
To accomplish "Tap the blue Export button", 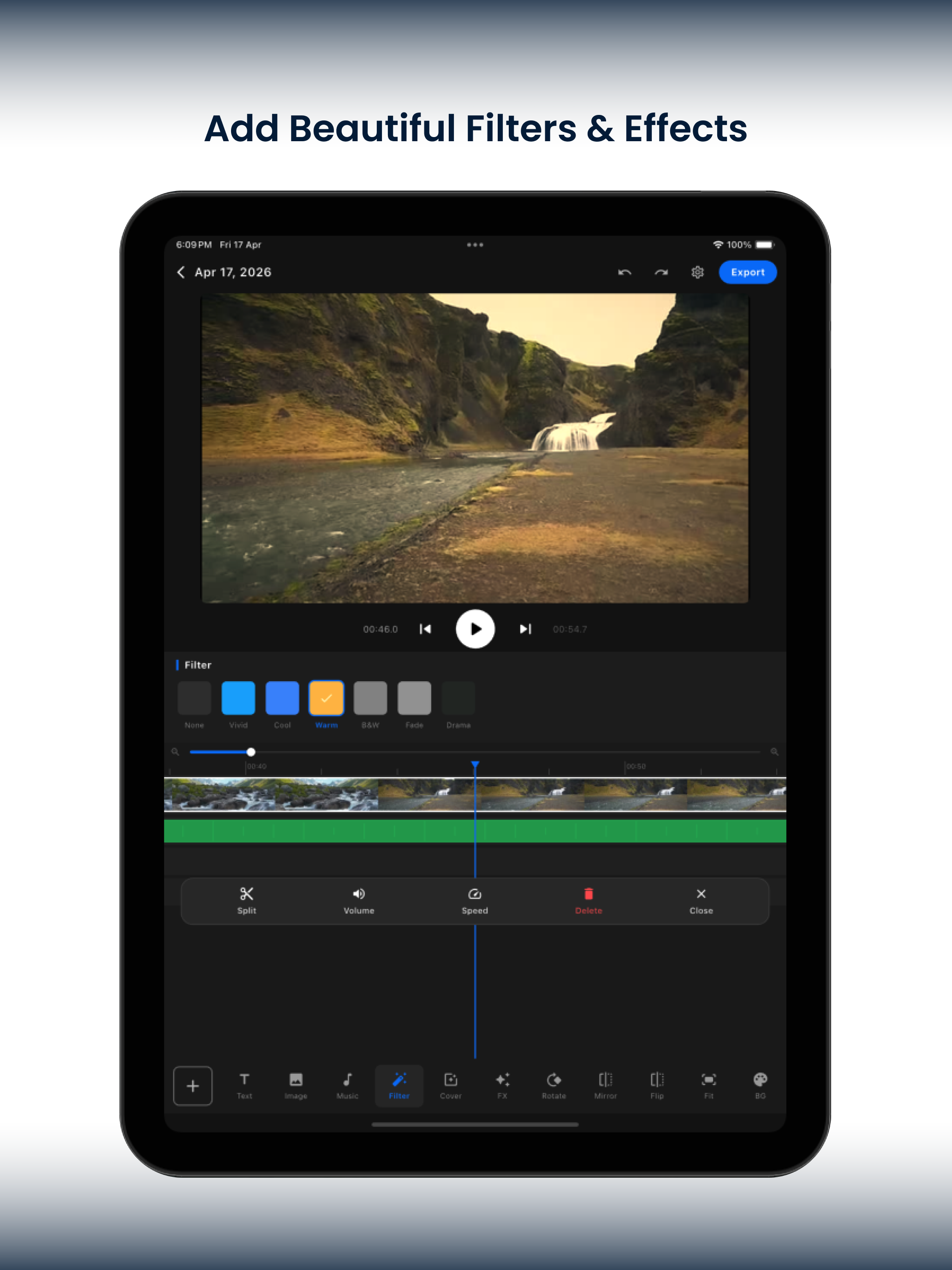I will pos(748,272).
